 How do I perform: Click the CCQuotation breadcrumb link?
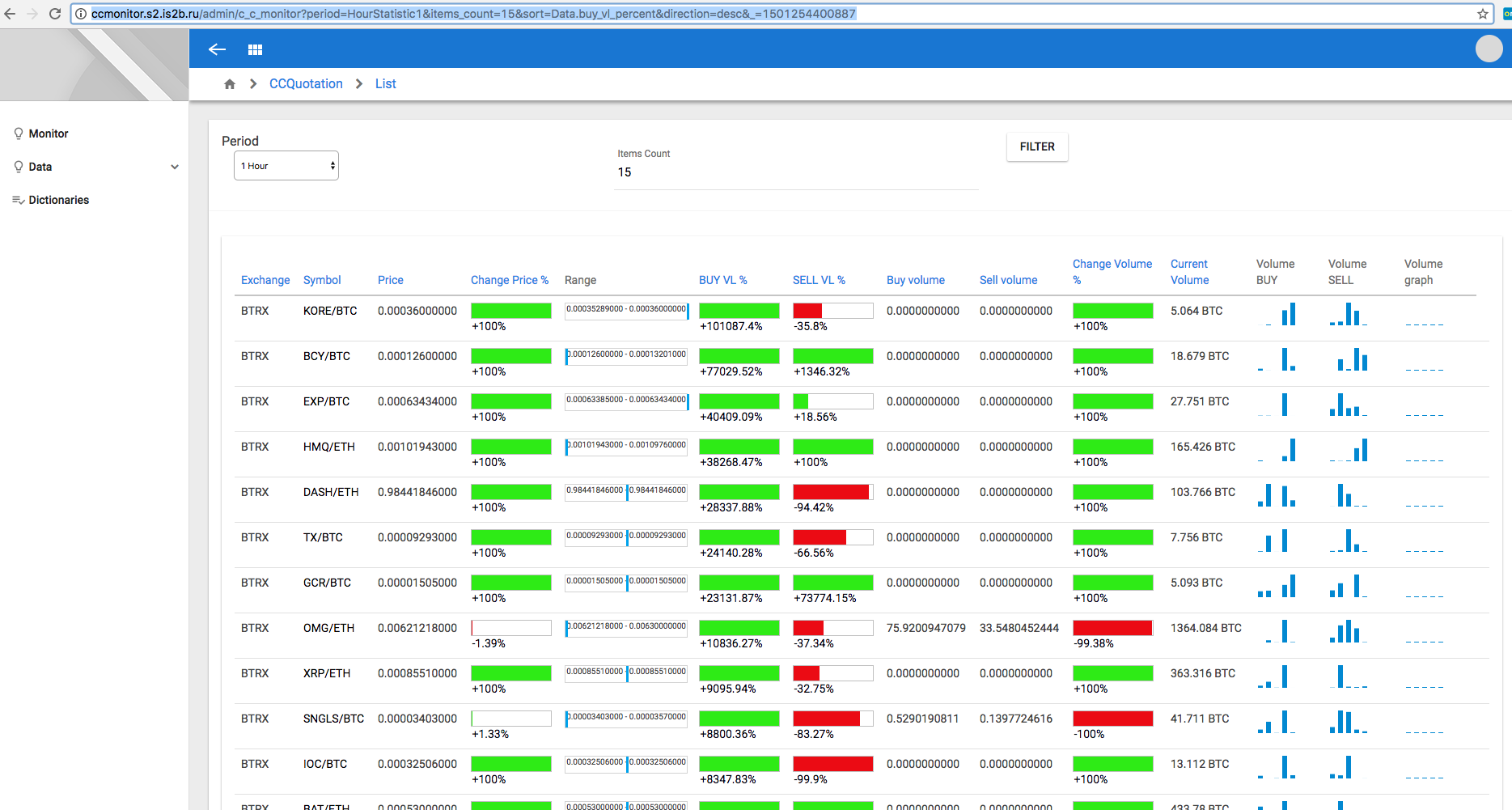pyautogui.click(x=306, y=84)
